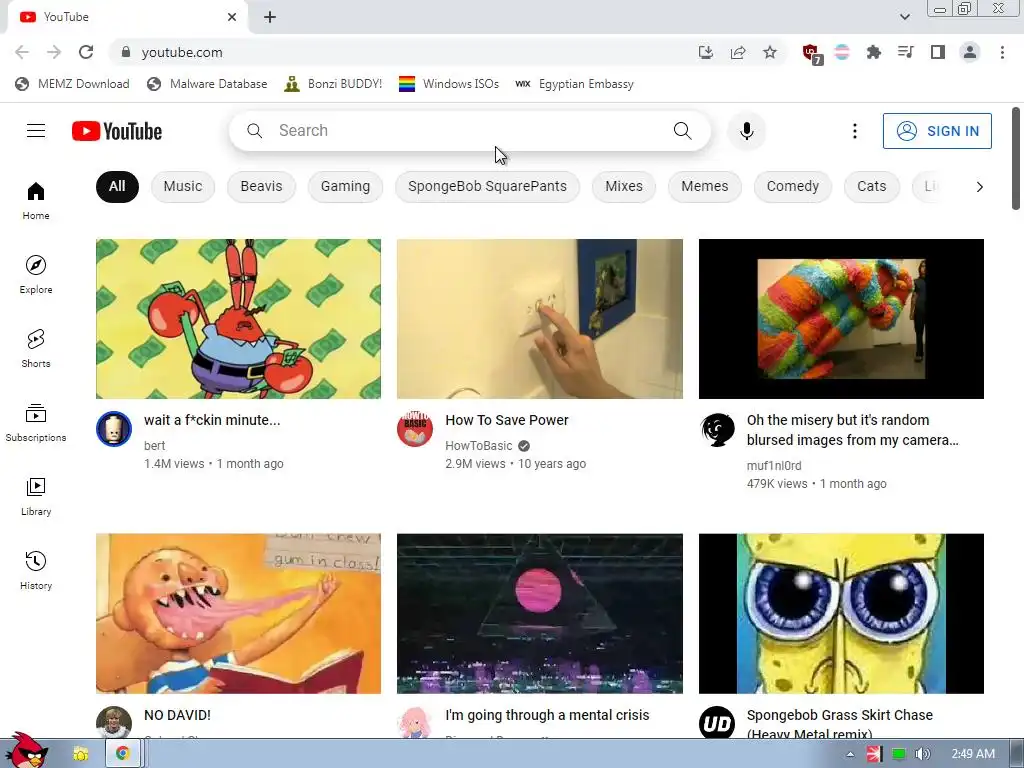Open YouTube settings three-dot menu

pyautogui.click(x=854, y=131)
